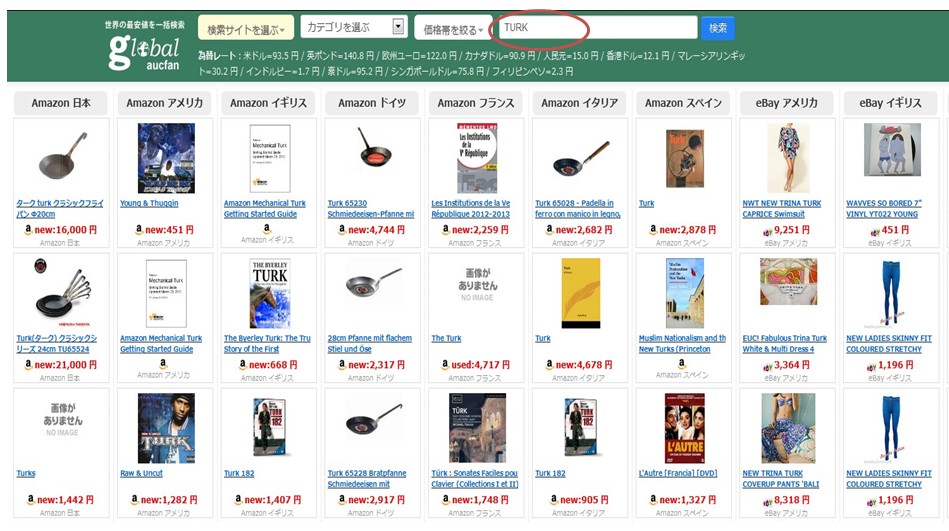Screen dimensions: 949x531
Task: Select the Amazon 日本 column tab
Action: pyautogui.click(x=61, y=103)
